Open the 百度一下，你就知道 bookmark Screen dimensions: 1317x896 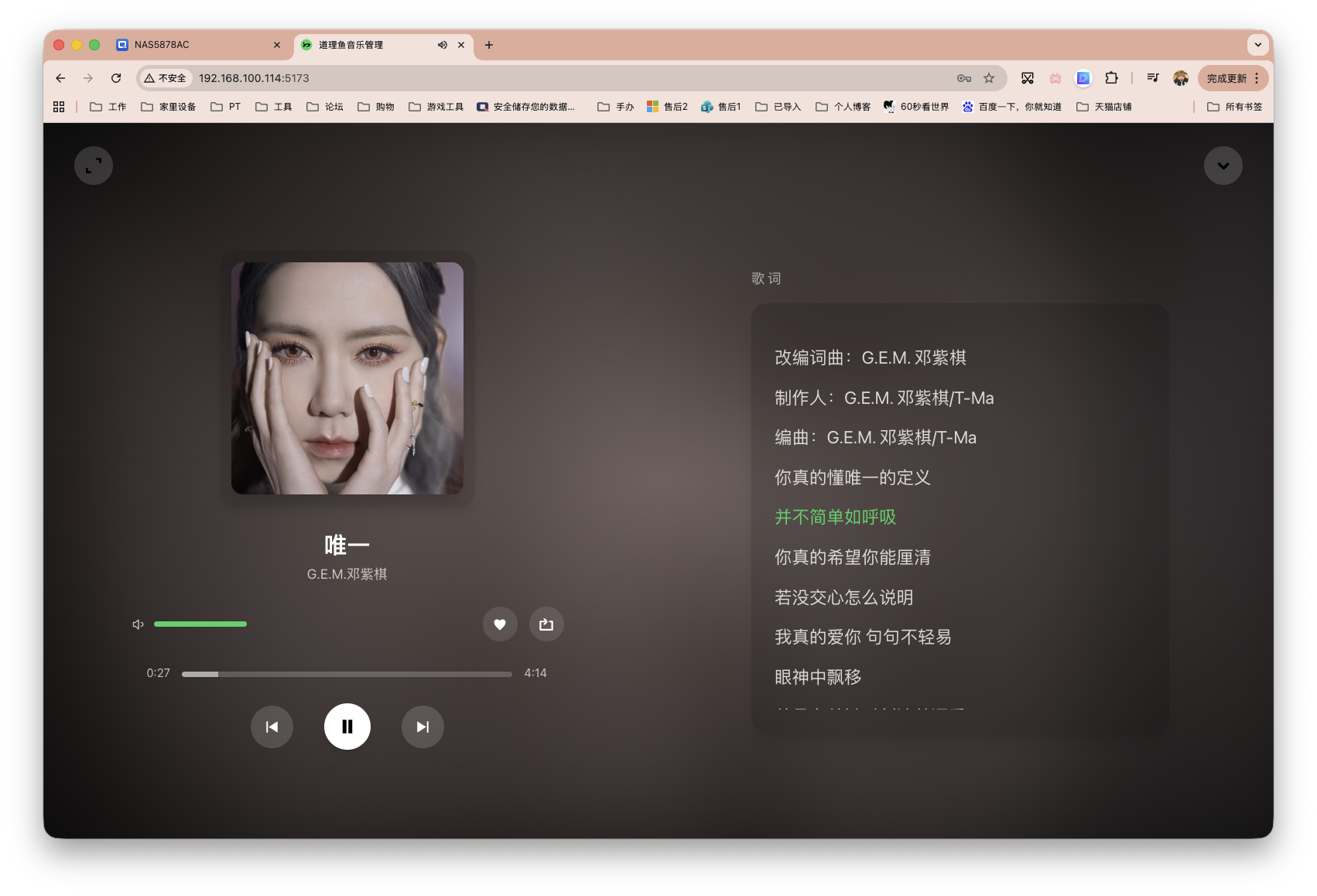coord(1012,106)
